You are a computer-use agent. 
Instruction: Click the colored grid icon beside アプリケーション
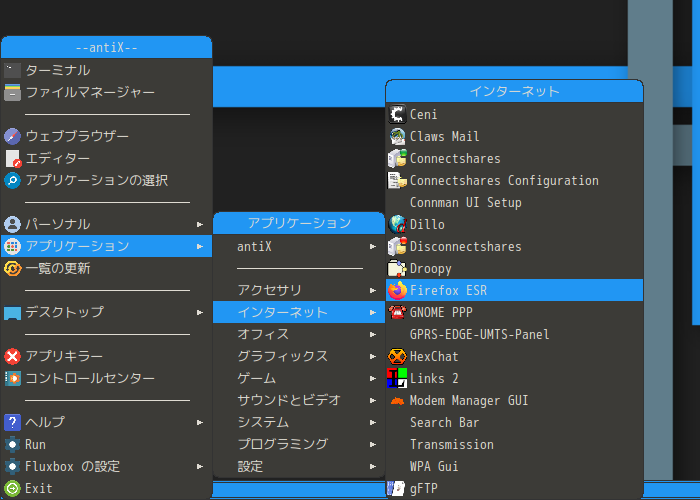pyautogui.click(x=12, y=246)
